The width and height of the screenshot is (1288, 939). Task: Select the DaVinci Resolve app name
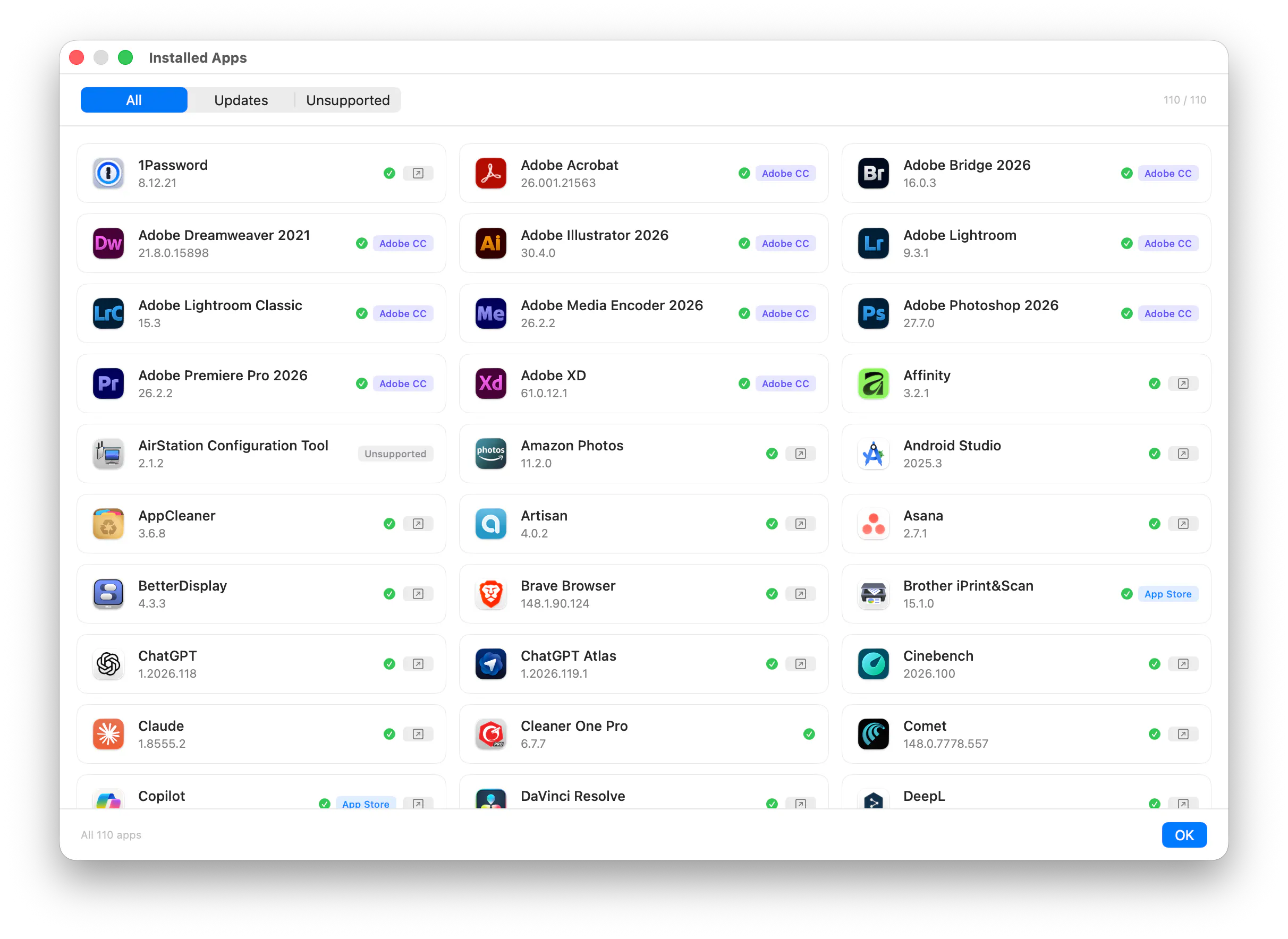click(x=573, y=796)
